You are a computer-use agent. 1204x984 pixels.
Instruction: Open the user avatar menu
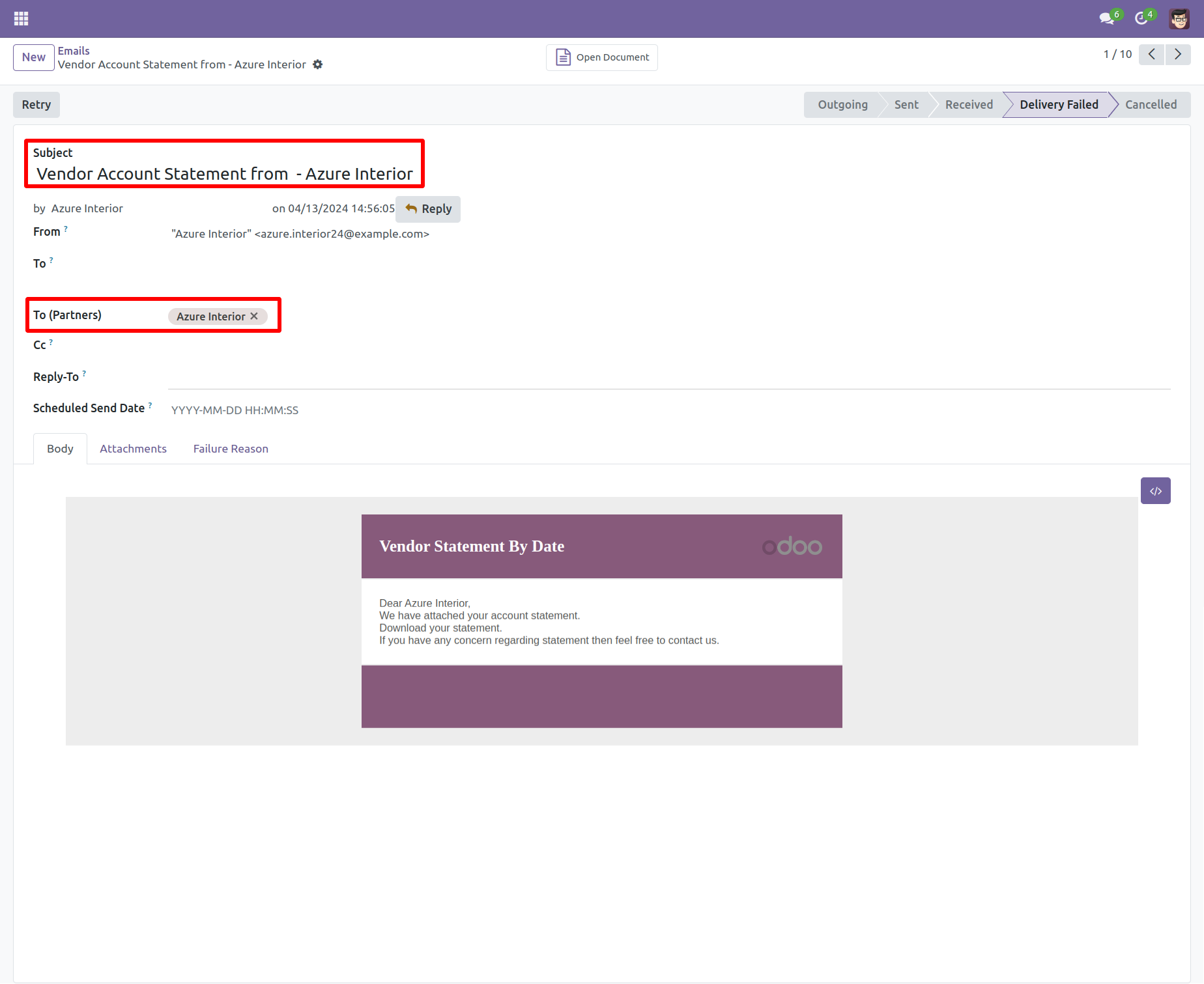click(1179, 18)
